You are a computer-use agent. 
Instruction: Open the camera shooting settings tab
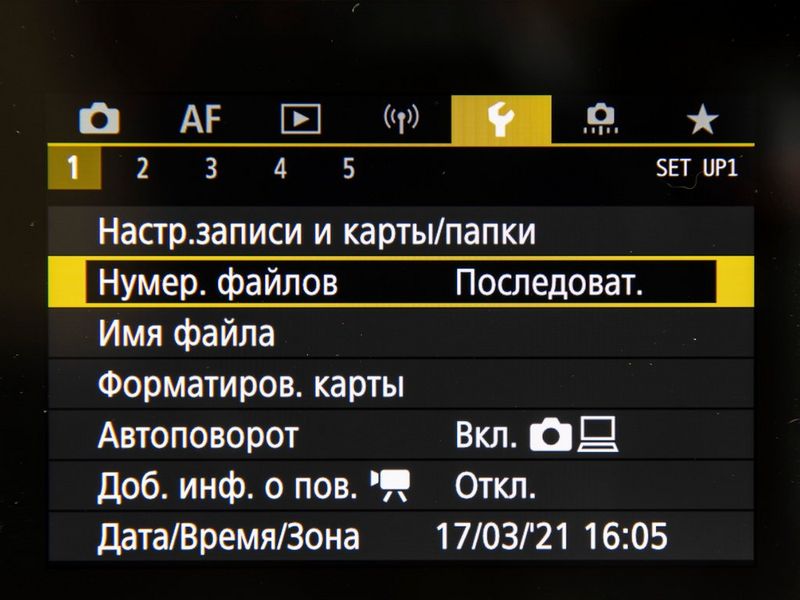(x=99, y=118)
